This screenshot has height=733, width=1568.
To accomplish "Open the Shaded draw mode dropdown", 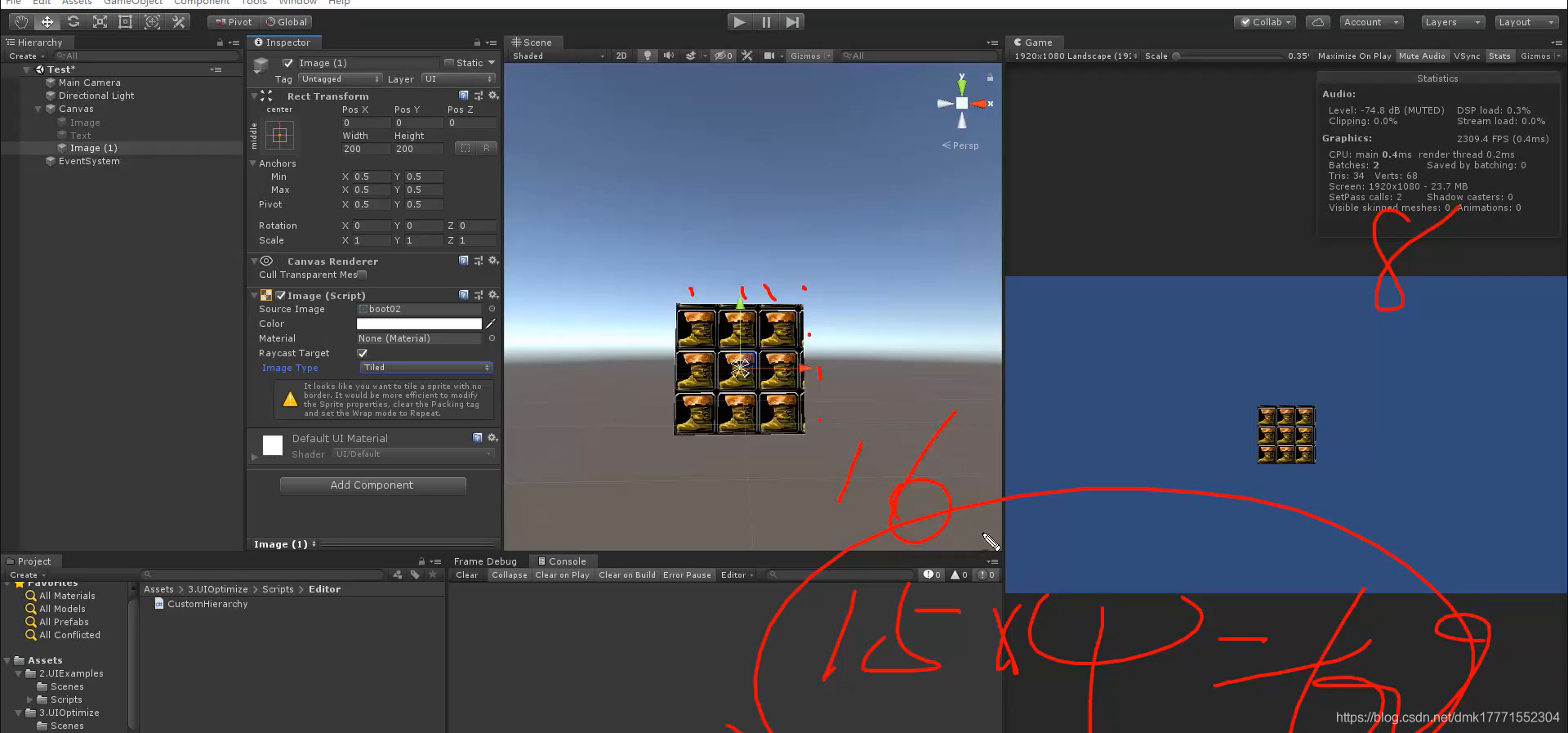I will pos(559,56).
